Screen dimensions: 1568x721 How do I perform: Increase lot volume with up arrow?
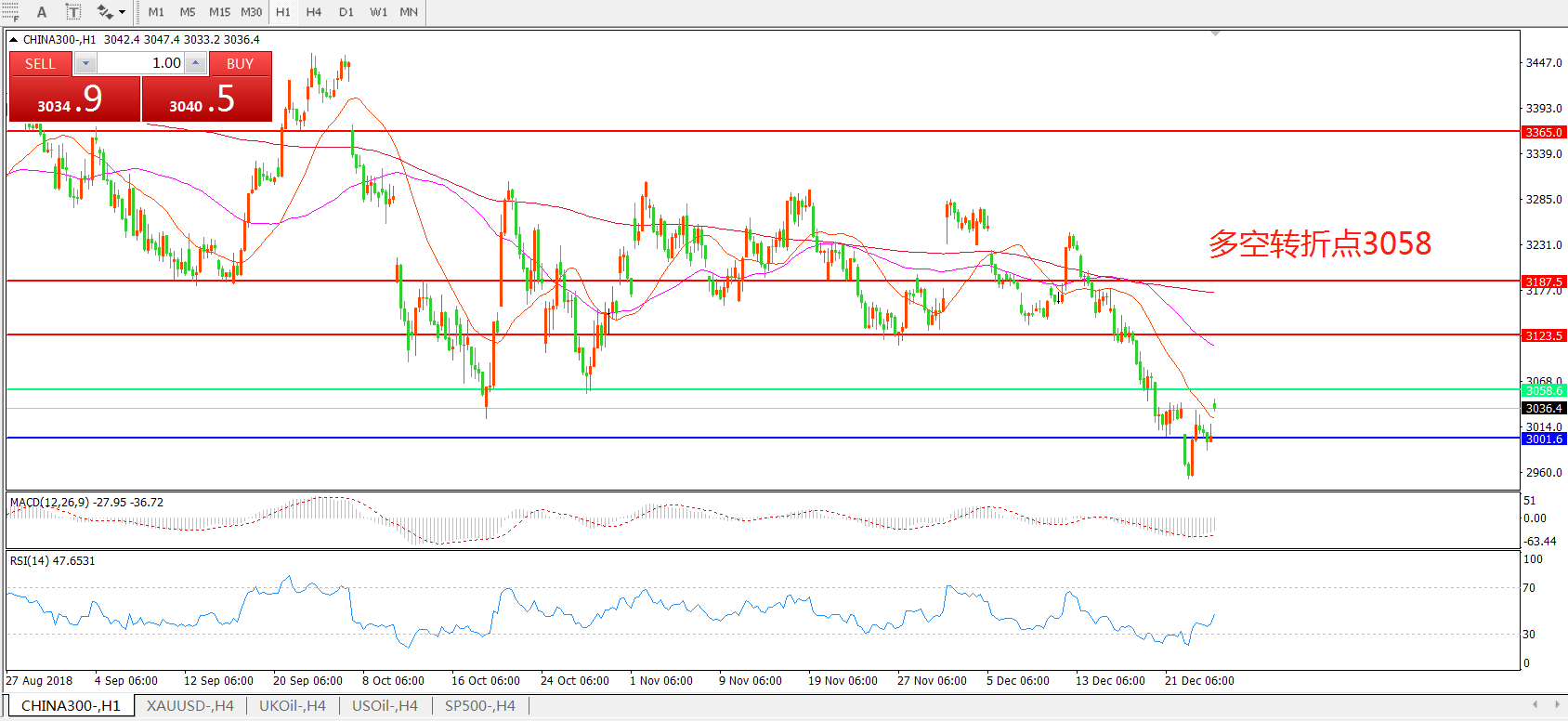[195, 63]
